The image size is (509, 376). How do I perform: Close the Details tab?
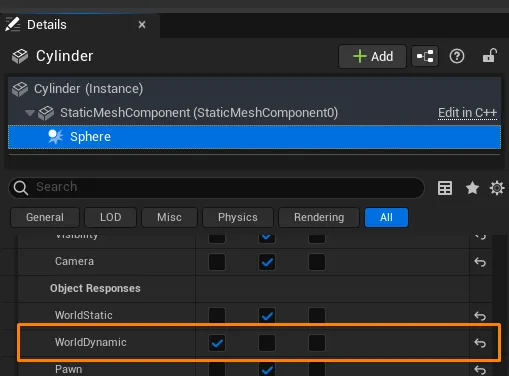(x=142, y=25)
